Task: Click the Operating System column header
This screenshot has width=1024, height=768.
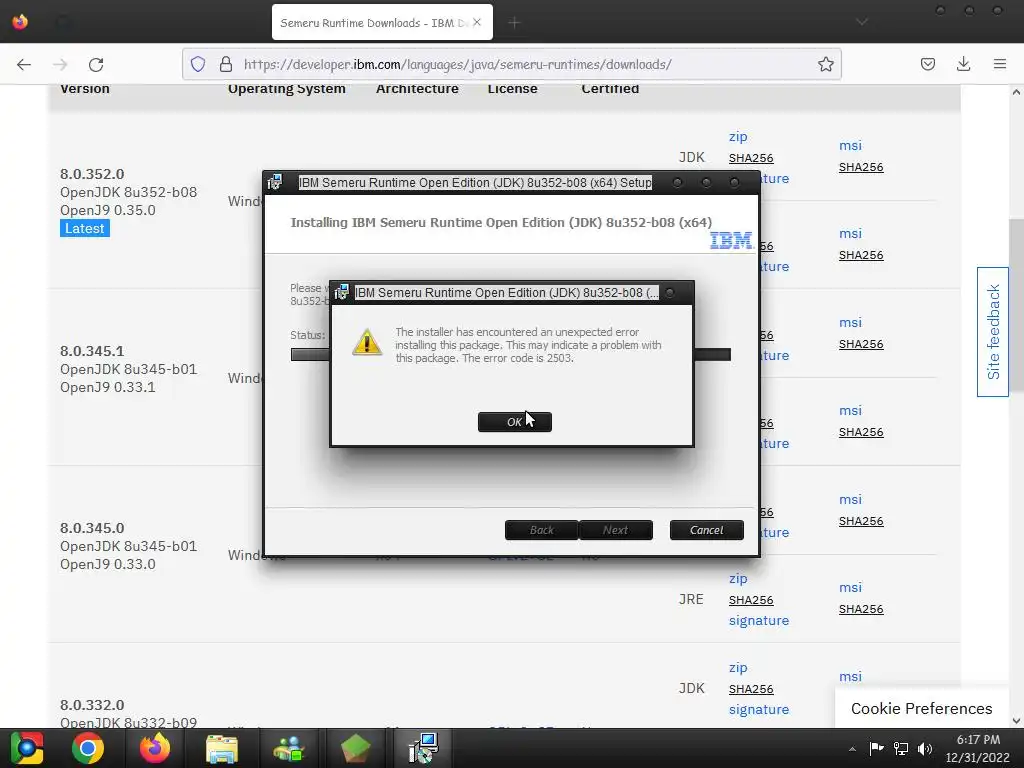Action: (x=287, y=89)
